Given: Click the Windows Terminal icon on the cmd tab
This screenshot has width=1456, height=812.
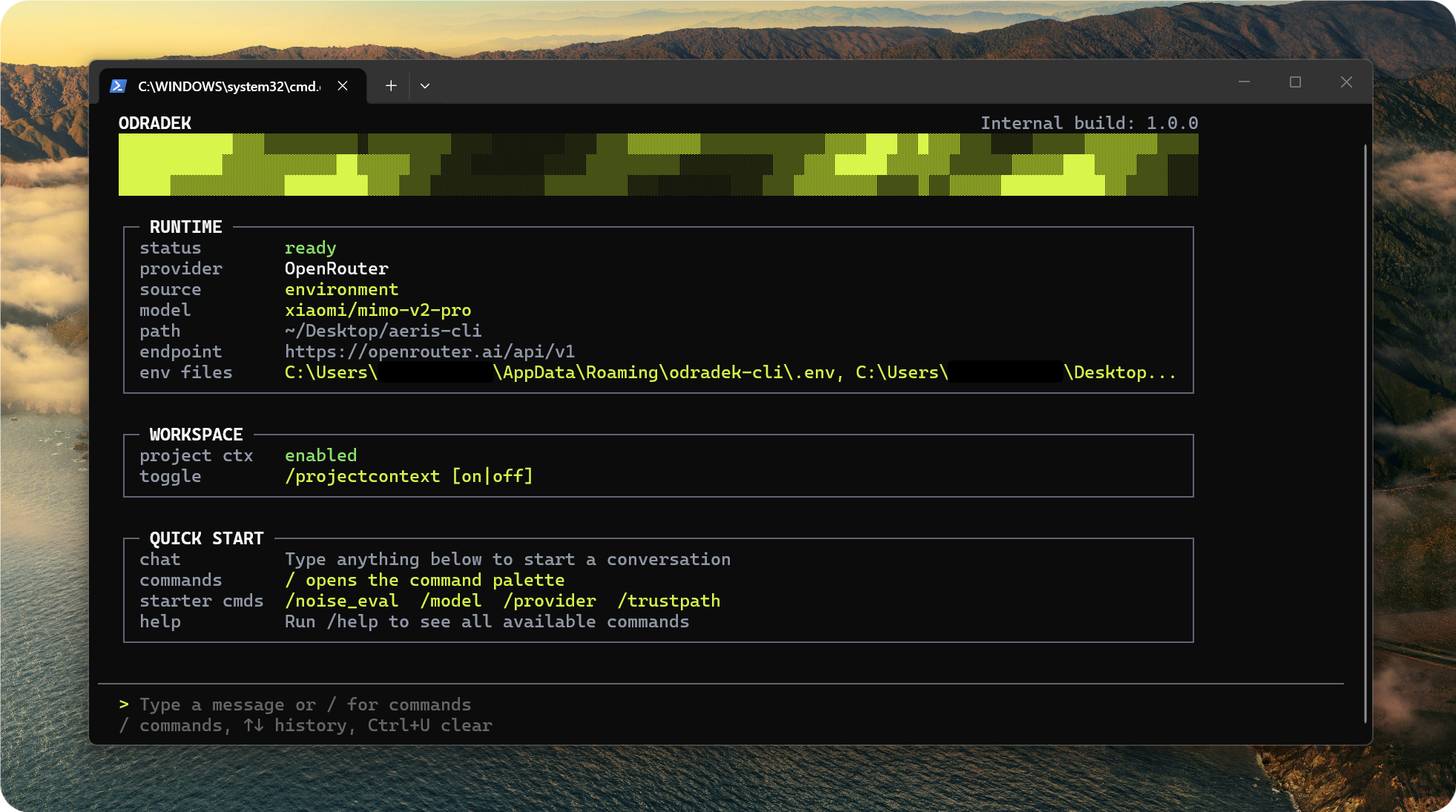Looking at the screenshot, I should 119,85.
